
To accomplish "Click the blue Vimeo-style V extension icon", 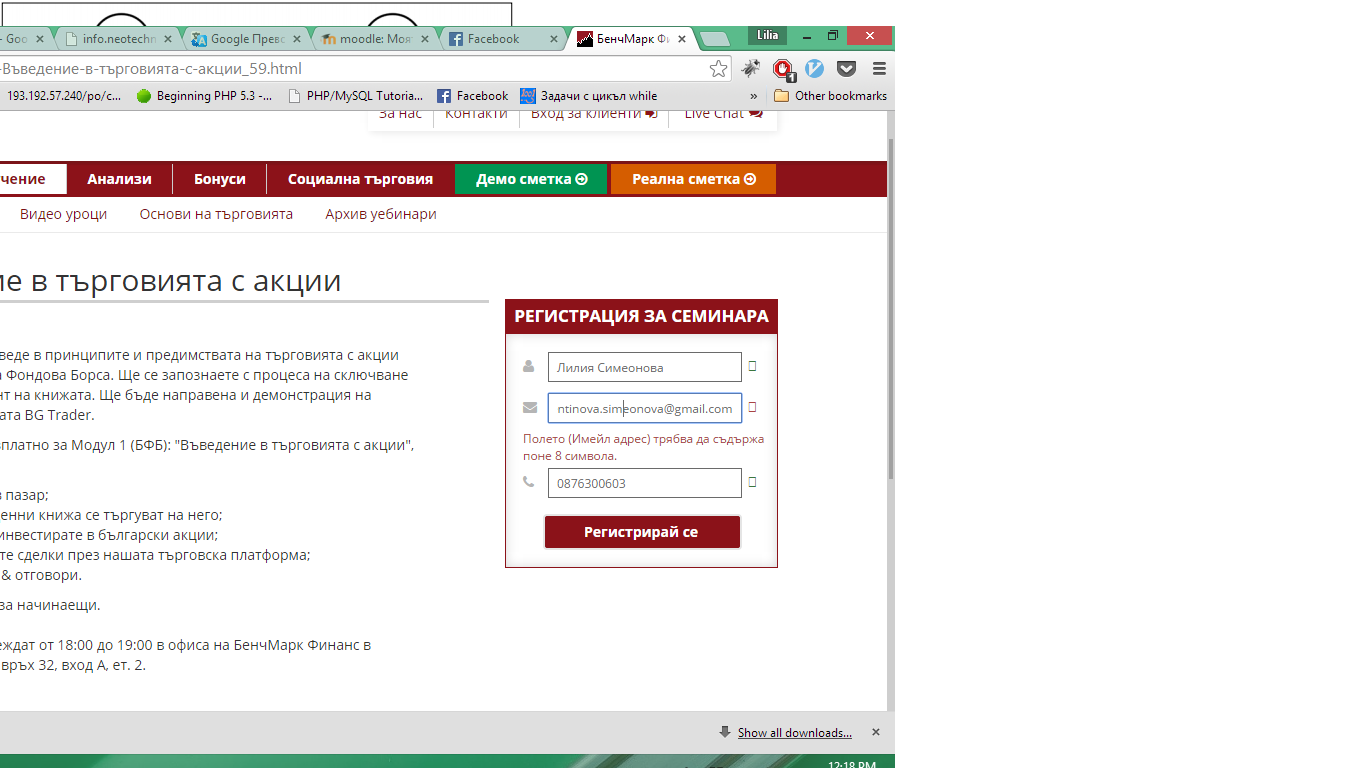I will (815, 69).
